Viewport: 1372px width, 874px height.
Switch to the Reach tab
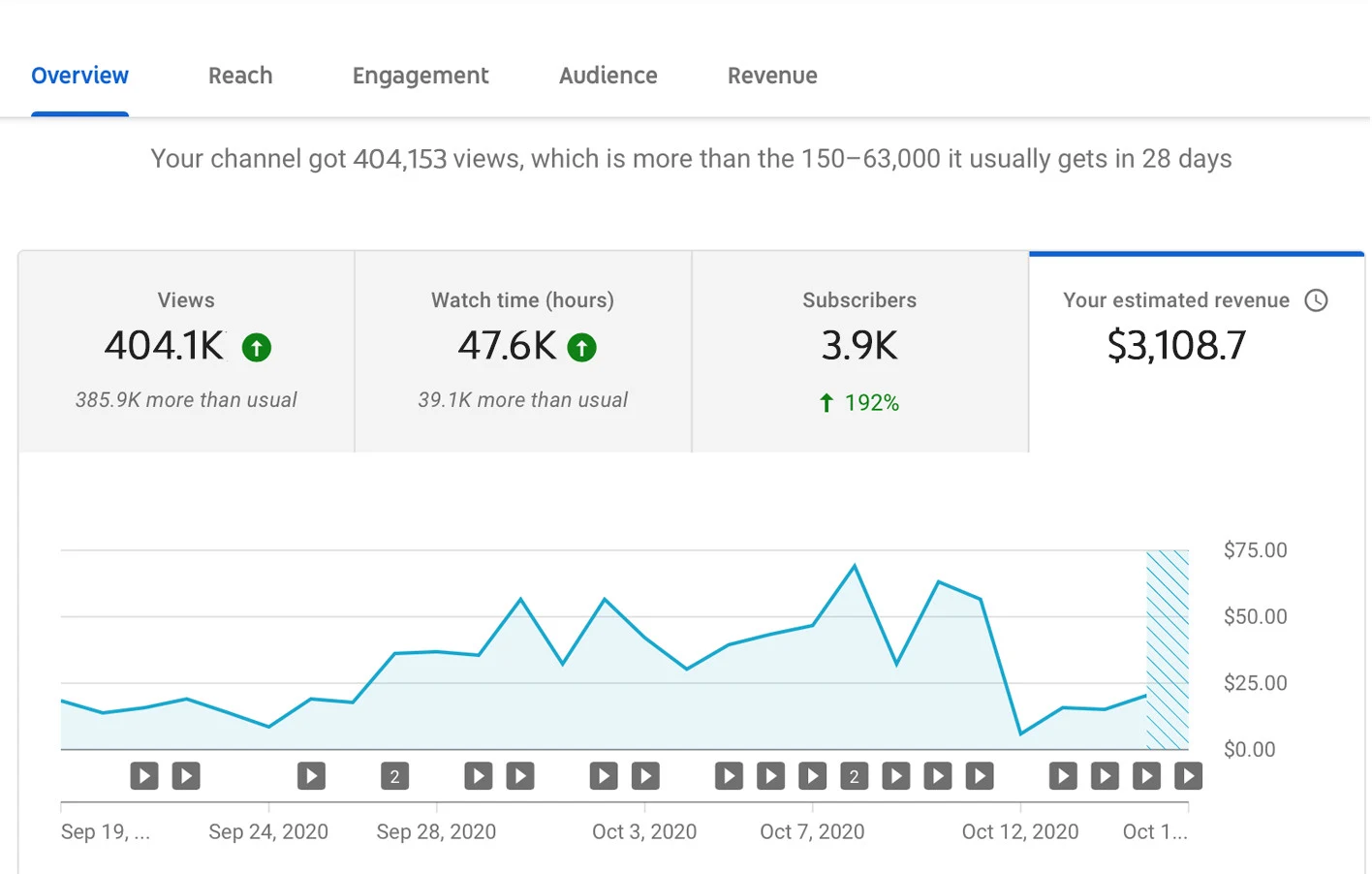[x=240, y=76]
